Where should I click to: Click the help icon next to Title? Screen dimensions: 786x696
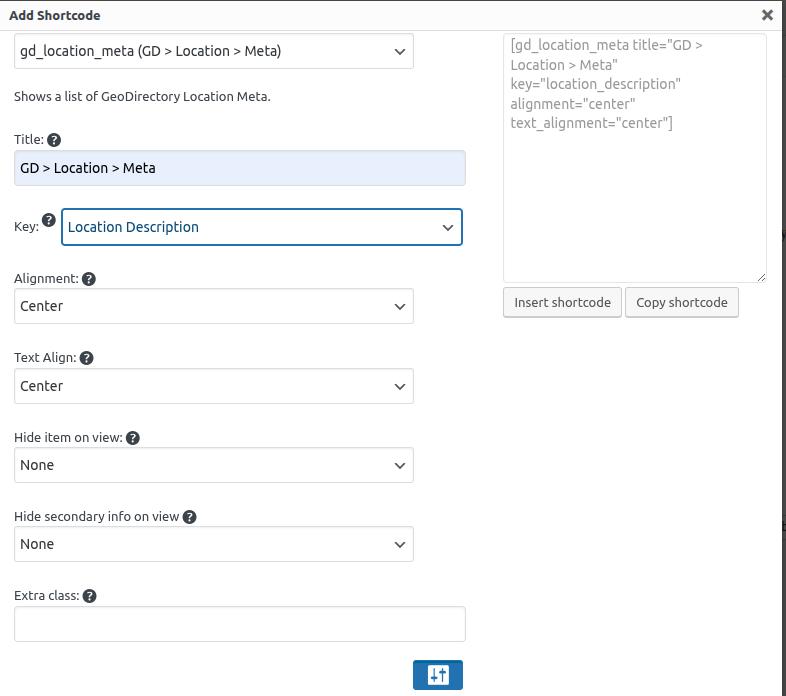pos(54,140)
